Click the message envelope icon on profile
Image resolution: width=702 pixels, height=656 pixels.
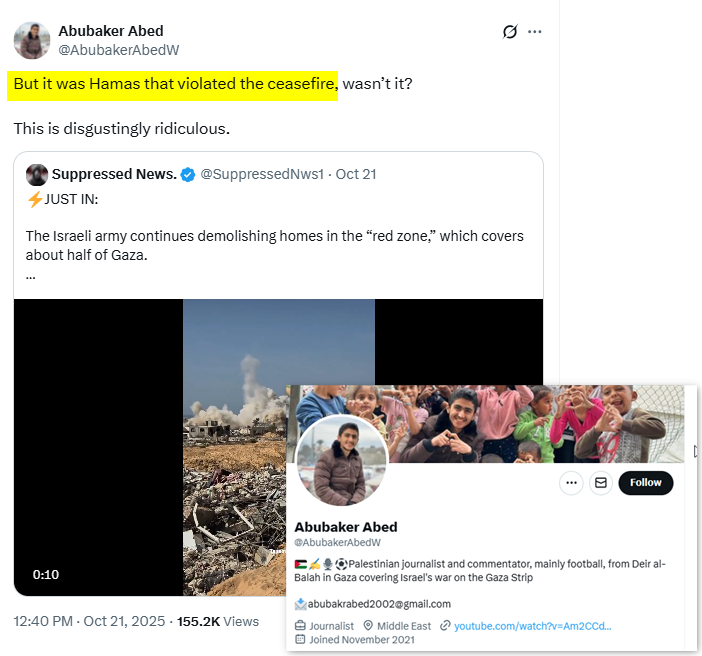pos(601,482)
